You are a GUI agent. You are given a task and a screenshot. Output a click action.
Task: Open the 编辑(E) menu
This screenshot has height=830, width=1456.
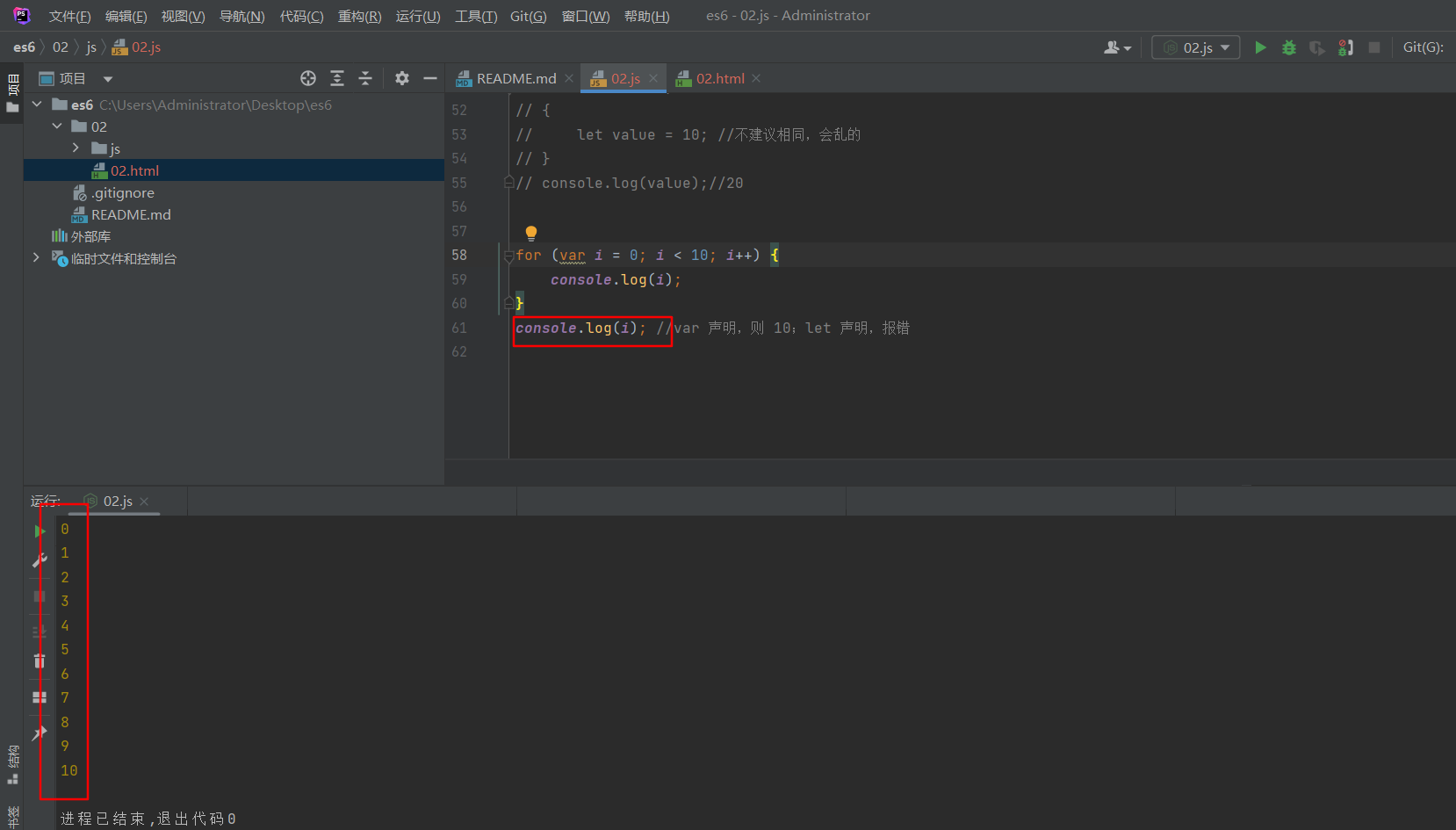tap(126, 17)
